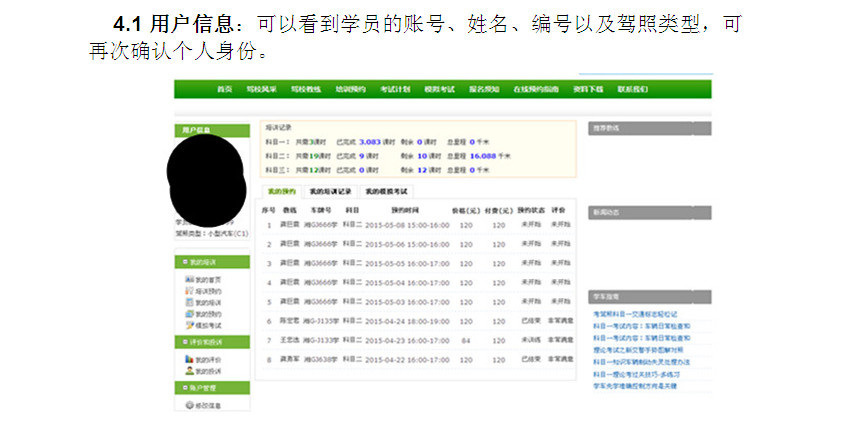Switch to the 我的模拟考试 tab
The image size is (846, 432).
385,190
